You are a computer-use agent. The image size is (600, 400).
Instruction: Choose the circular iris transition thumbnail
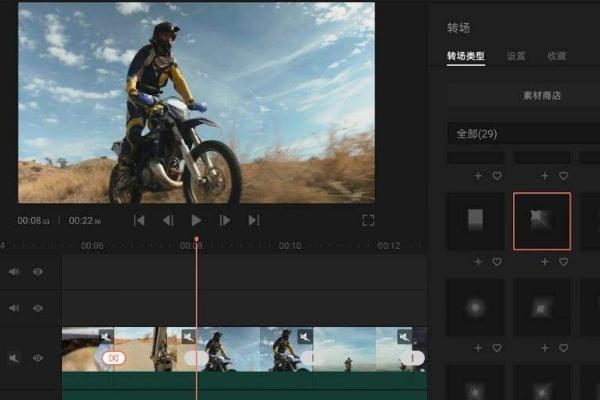point(476,307)
